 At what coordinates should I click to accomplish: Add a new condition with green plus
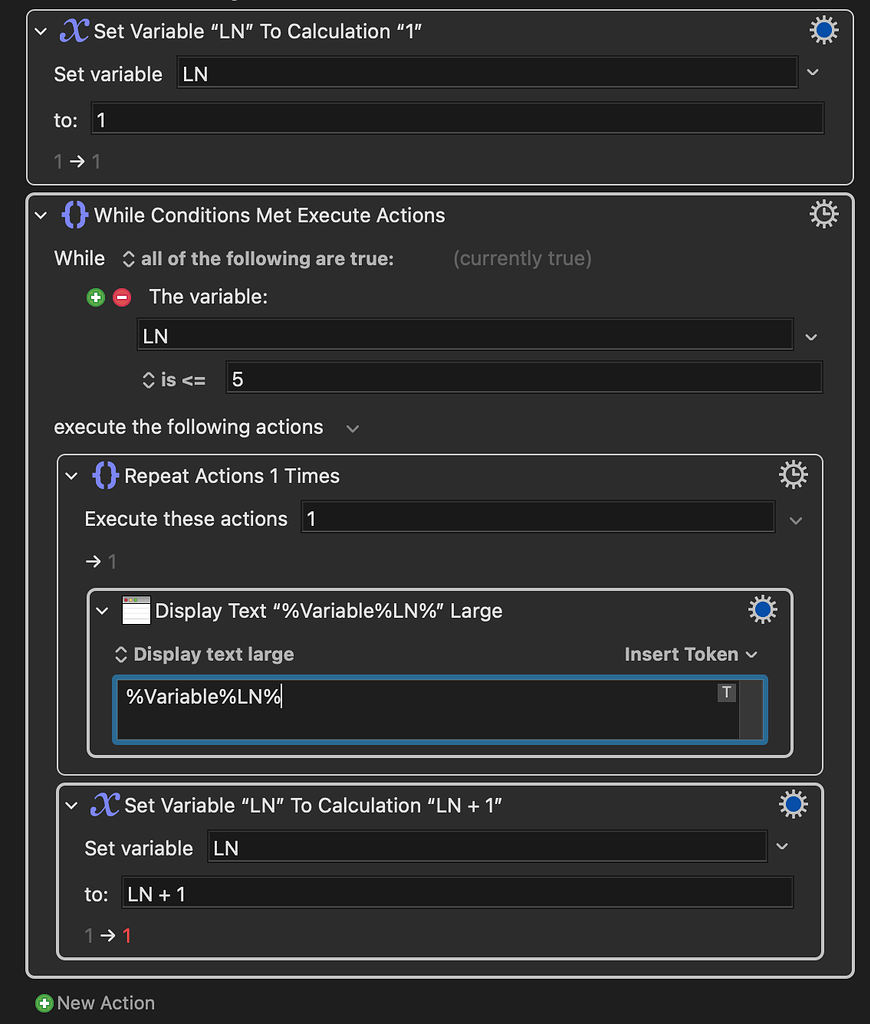pos(95,298)
